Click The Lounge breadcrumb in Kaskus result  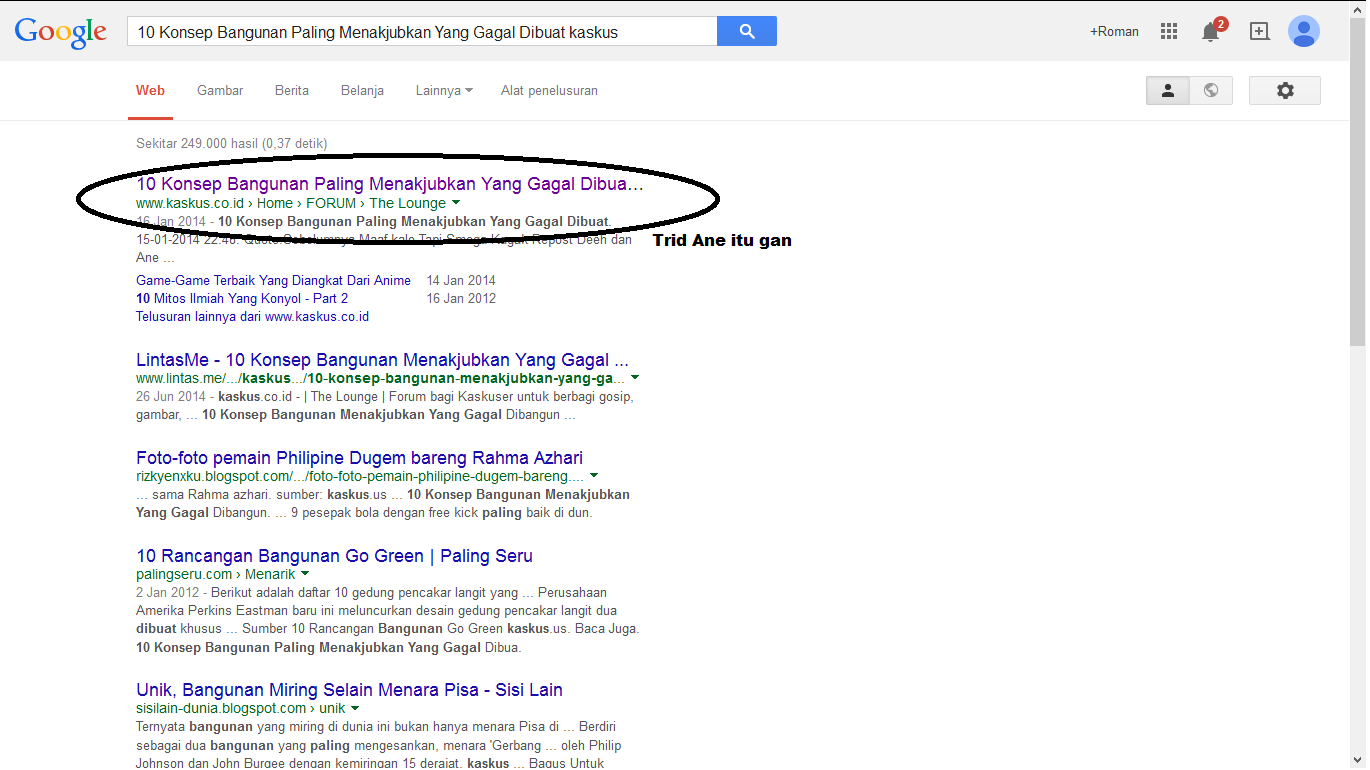point(408,203)
